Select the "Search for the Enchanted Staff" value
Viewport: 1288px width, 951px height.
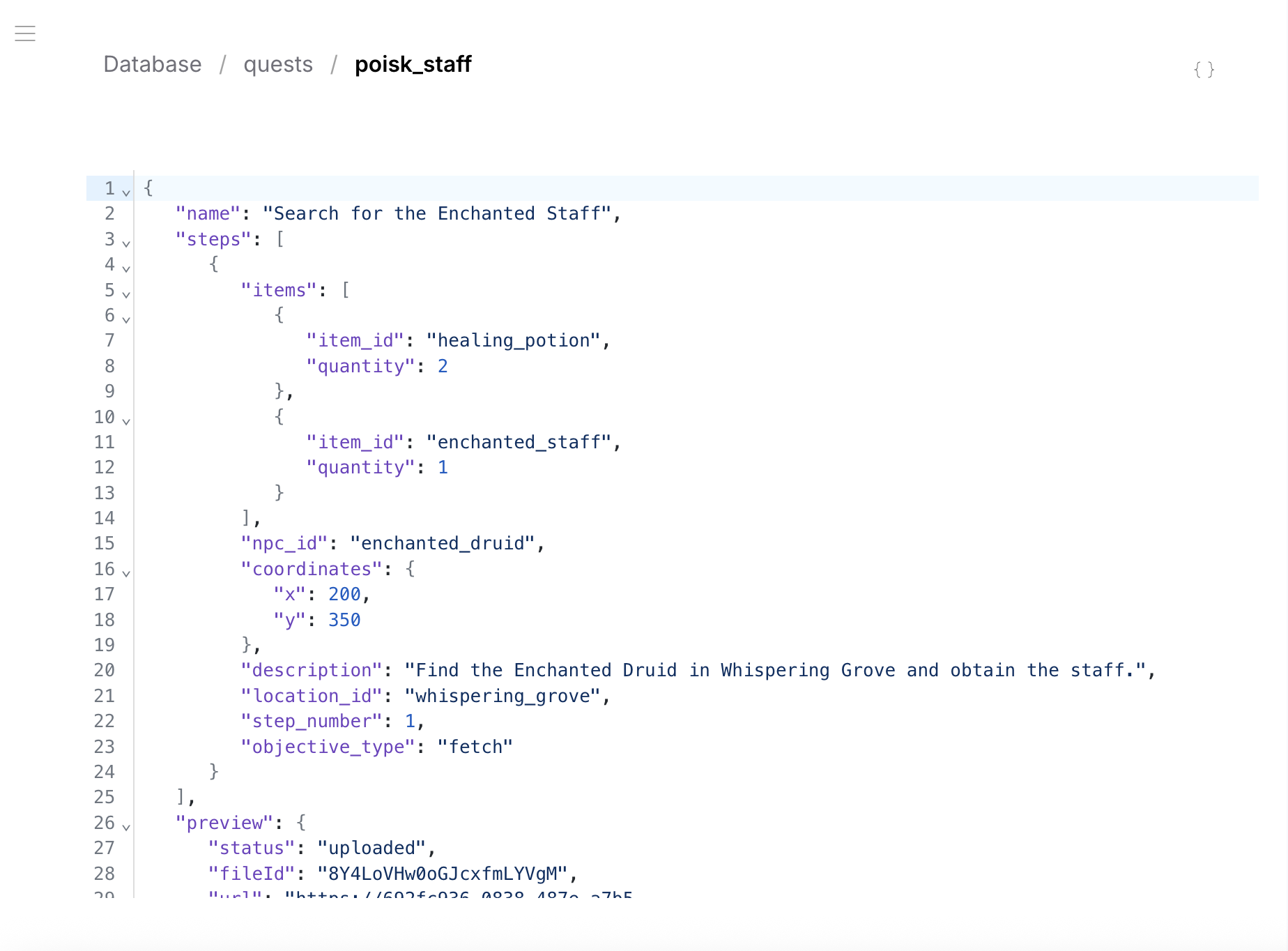tap(440, 213)
